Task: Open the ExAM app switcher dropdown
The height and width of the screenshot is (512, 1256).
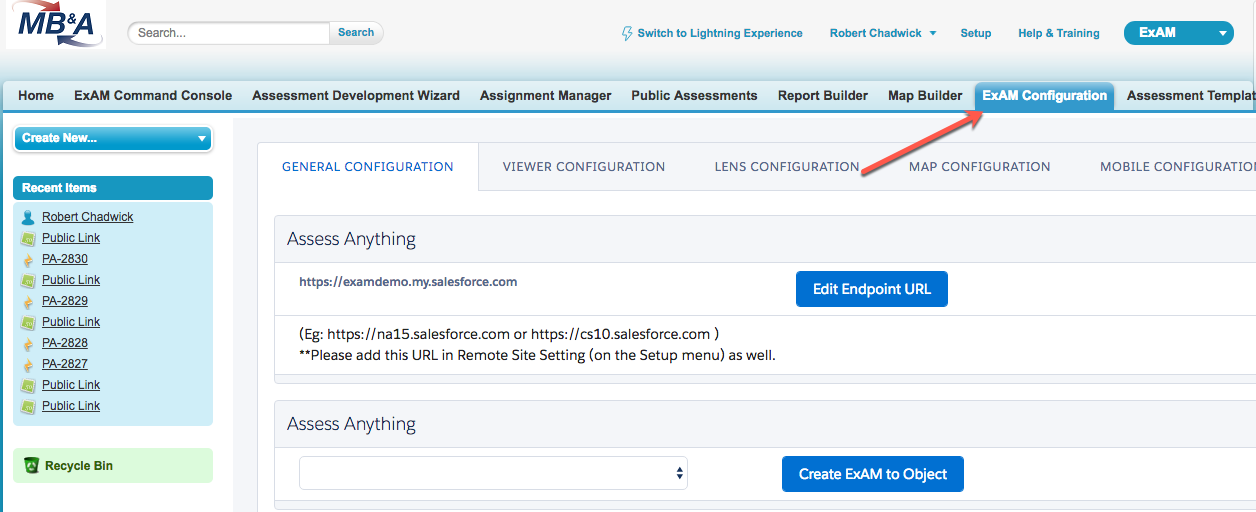Action: [1179, 33]
